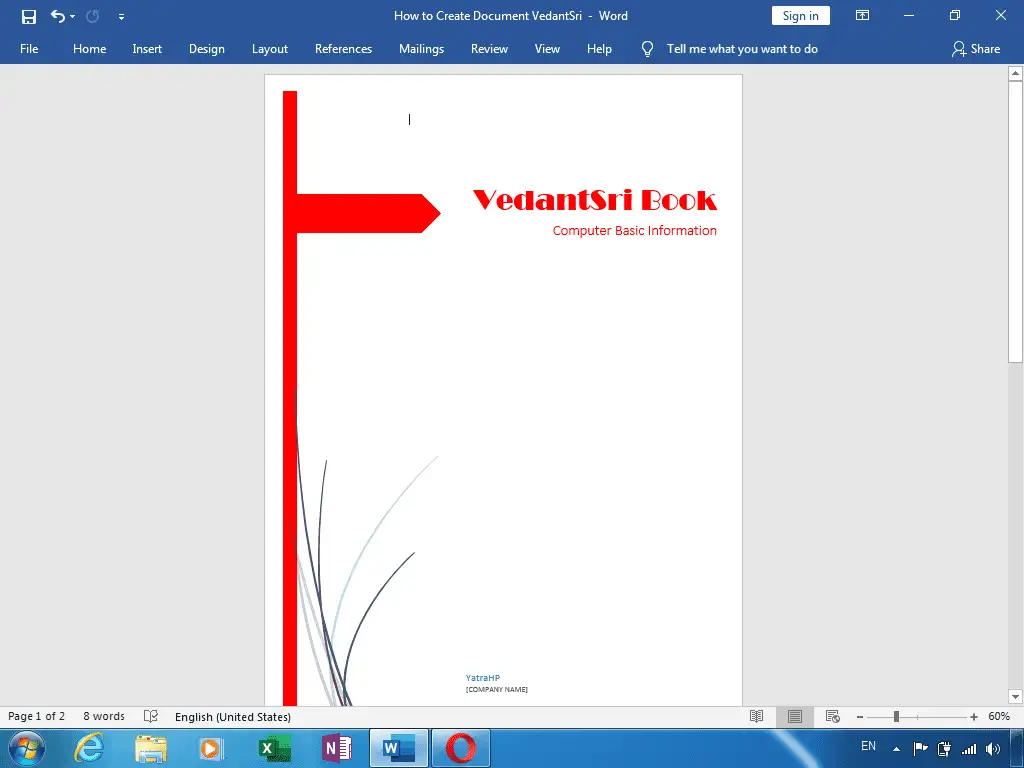Open the References tab
The width and height of the screenshot is (1024, 768).
pyautogui.click(x=344, y=49)
